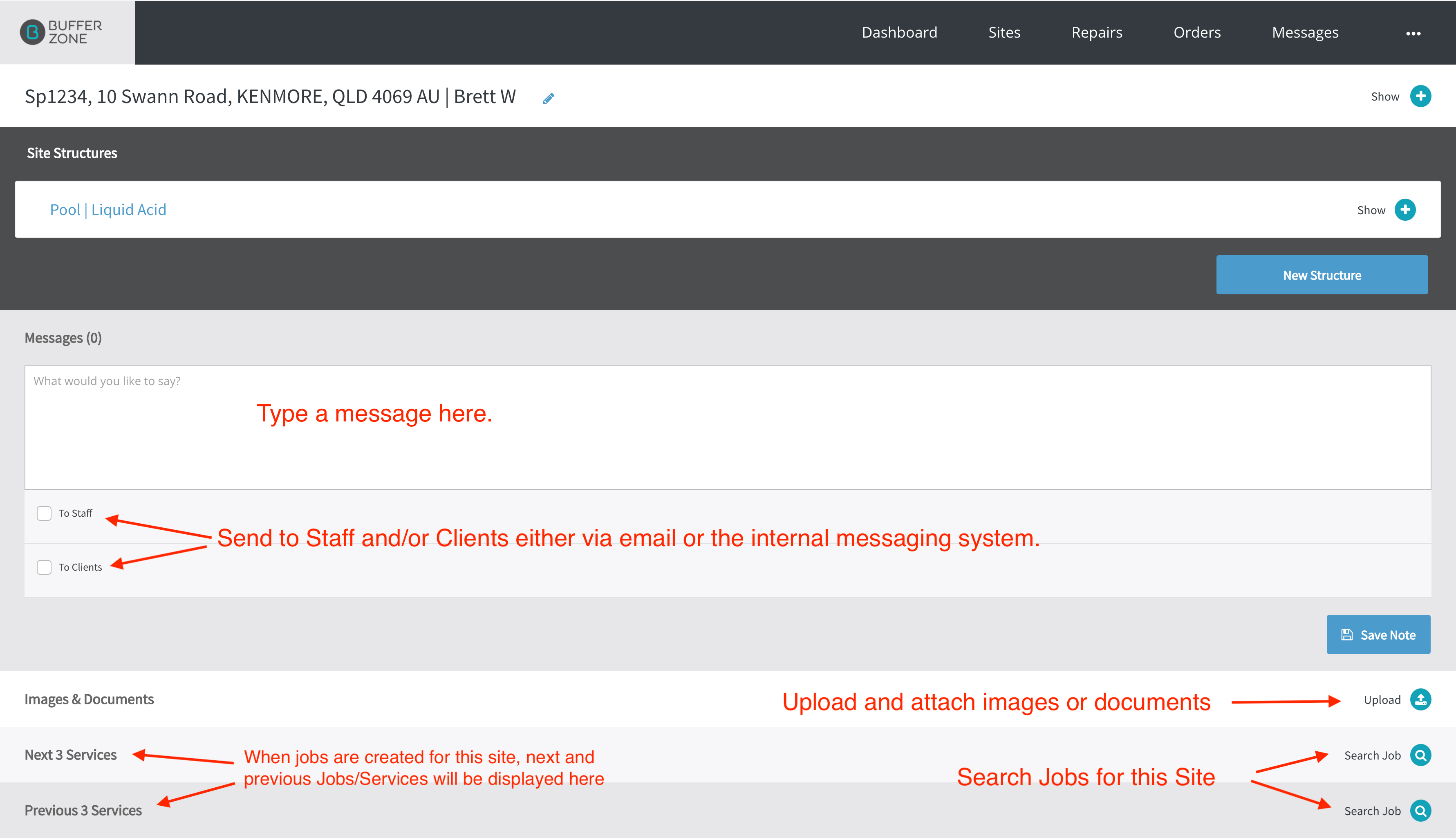Open Messages in top navigation
The height and width of the screenshot is (838, 1456).
[1305, 32]
